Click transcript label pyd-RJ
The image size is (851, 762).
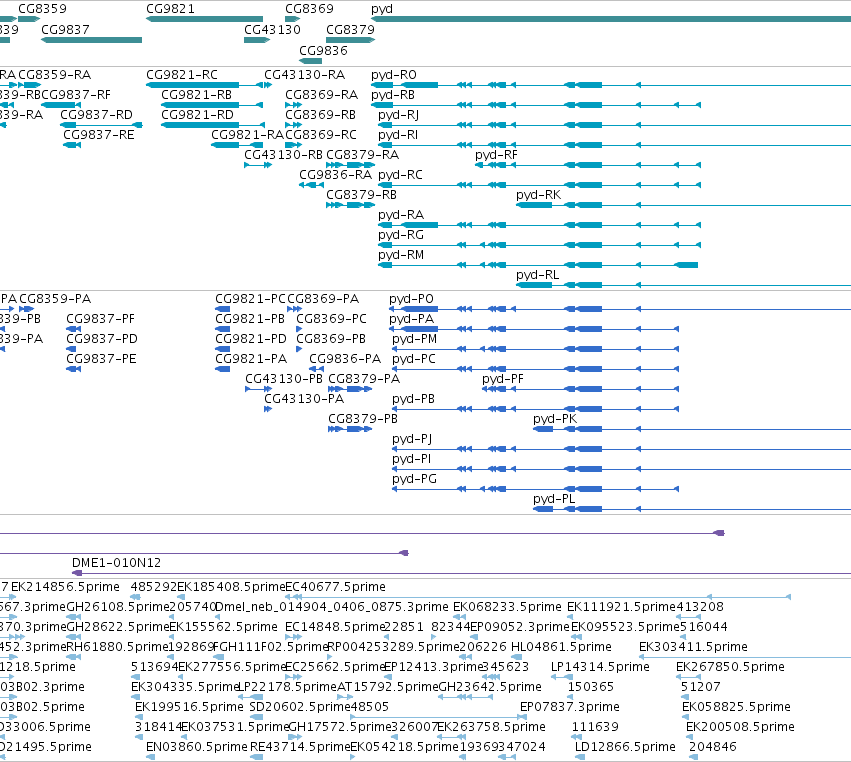coord(398,115)
